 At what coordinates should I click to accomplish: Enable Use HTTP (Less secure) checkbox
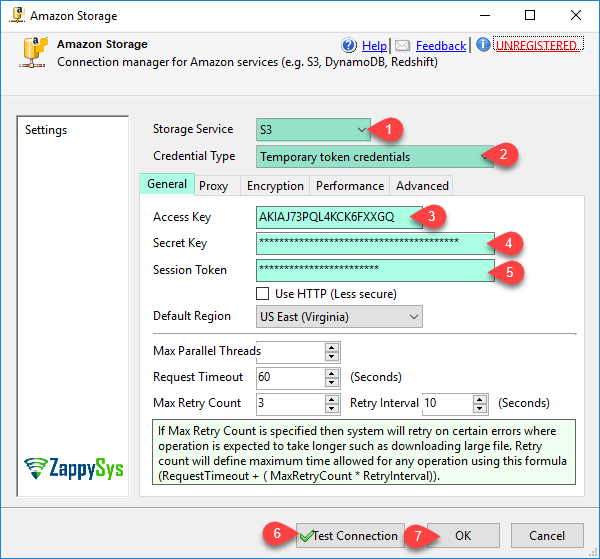coord(262,294)
